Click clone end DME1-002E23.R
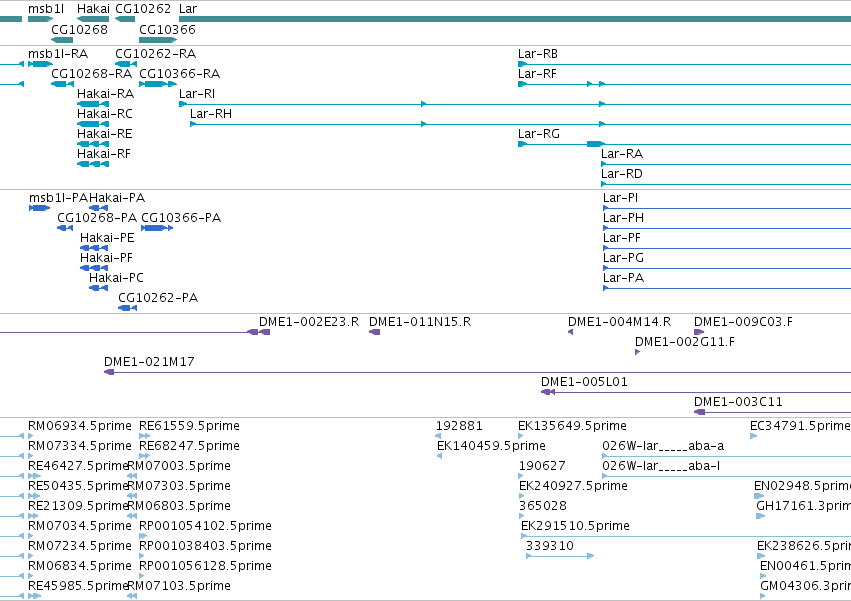Image resolution: width=851 pixels, height=601 pixels. [x=309, y=322]
